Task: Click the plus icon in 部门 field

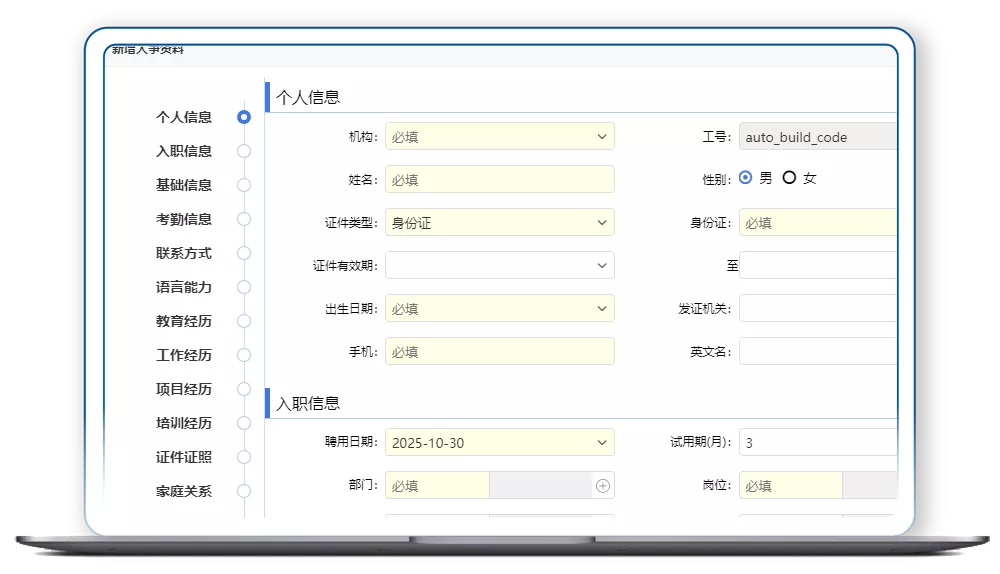Action: click(603, 486)
